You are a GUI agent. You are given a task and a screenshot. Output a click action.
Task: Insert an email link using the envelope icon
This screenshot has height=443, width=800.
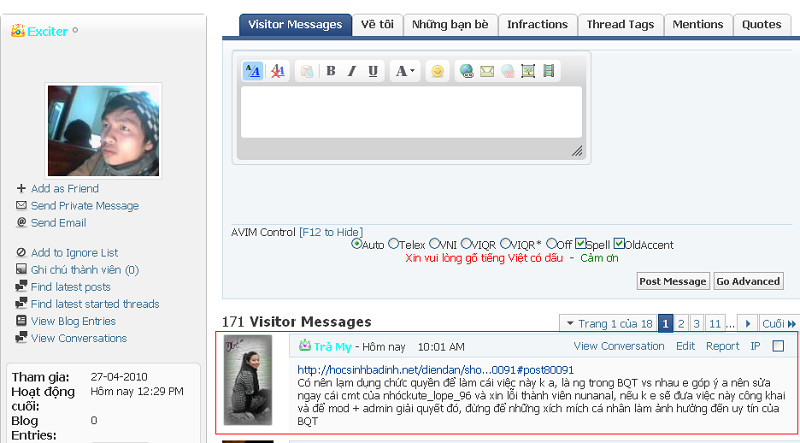[x=487, y=71]
